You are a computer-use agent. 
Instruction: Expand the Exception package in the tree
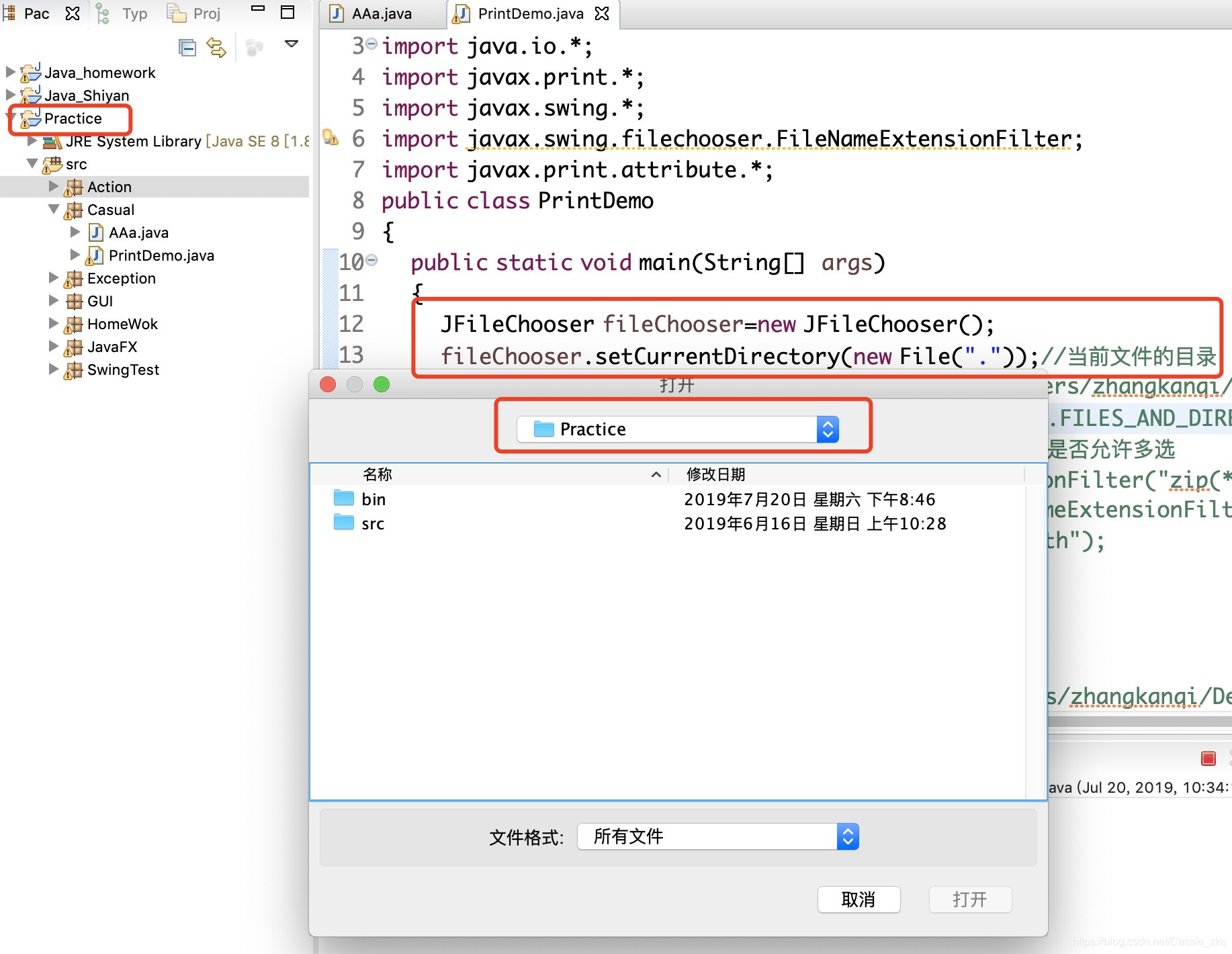[x=54, y=277]
